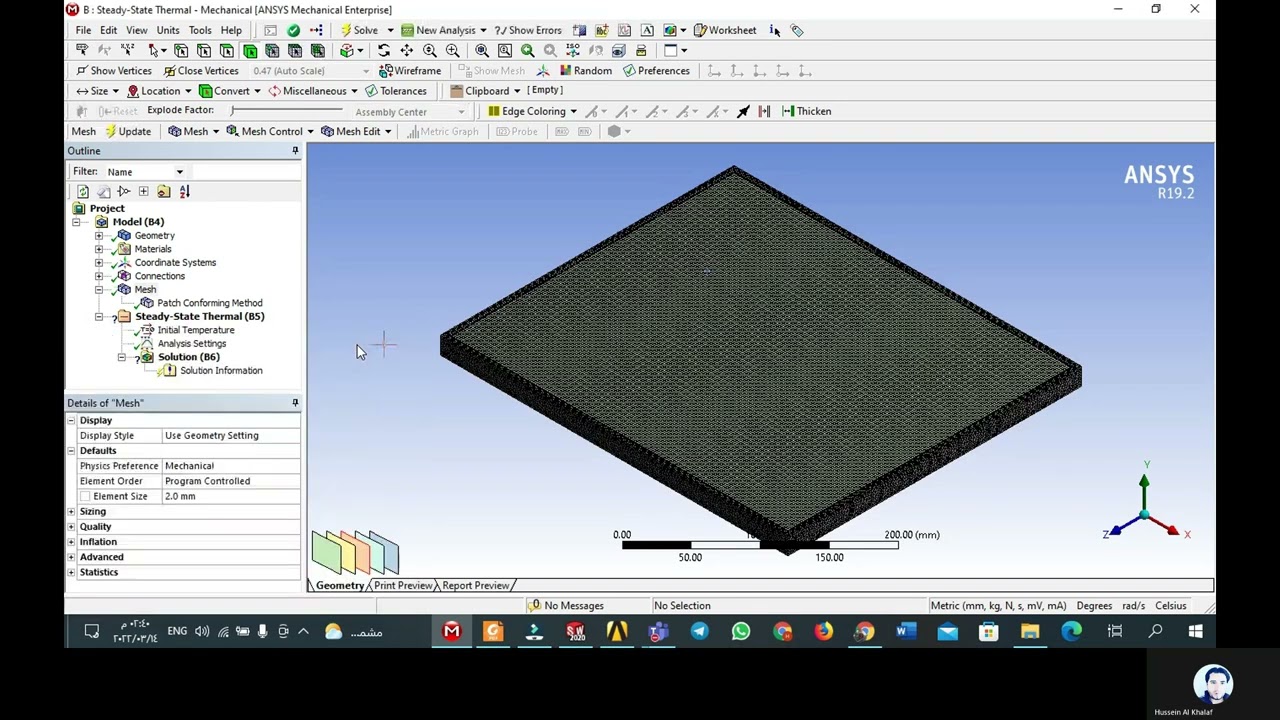Click the Refresh Search icon in Outline
Screen dimensions: 1280x720
(83, 192)
